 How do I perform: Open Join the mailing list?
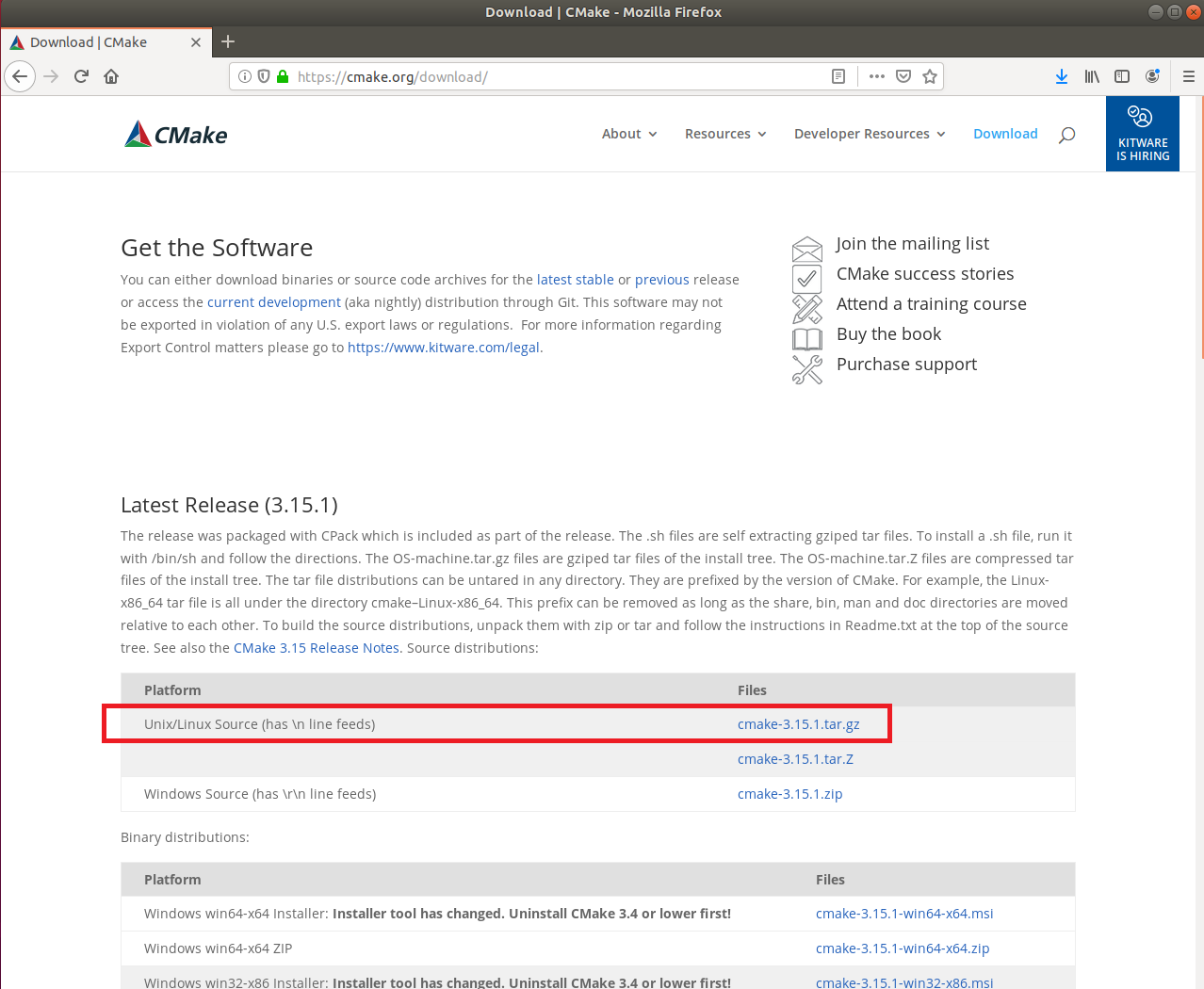[913, 244]
